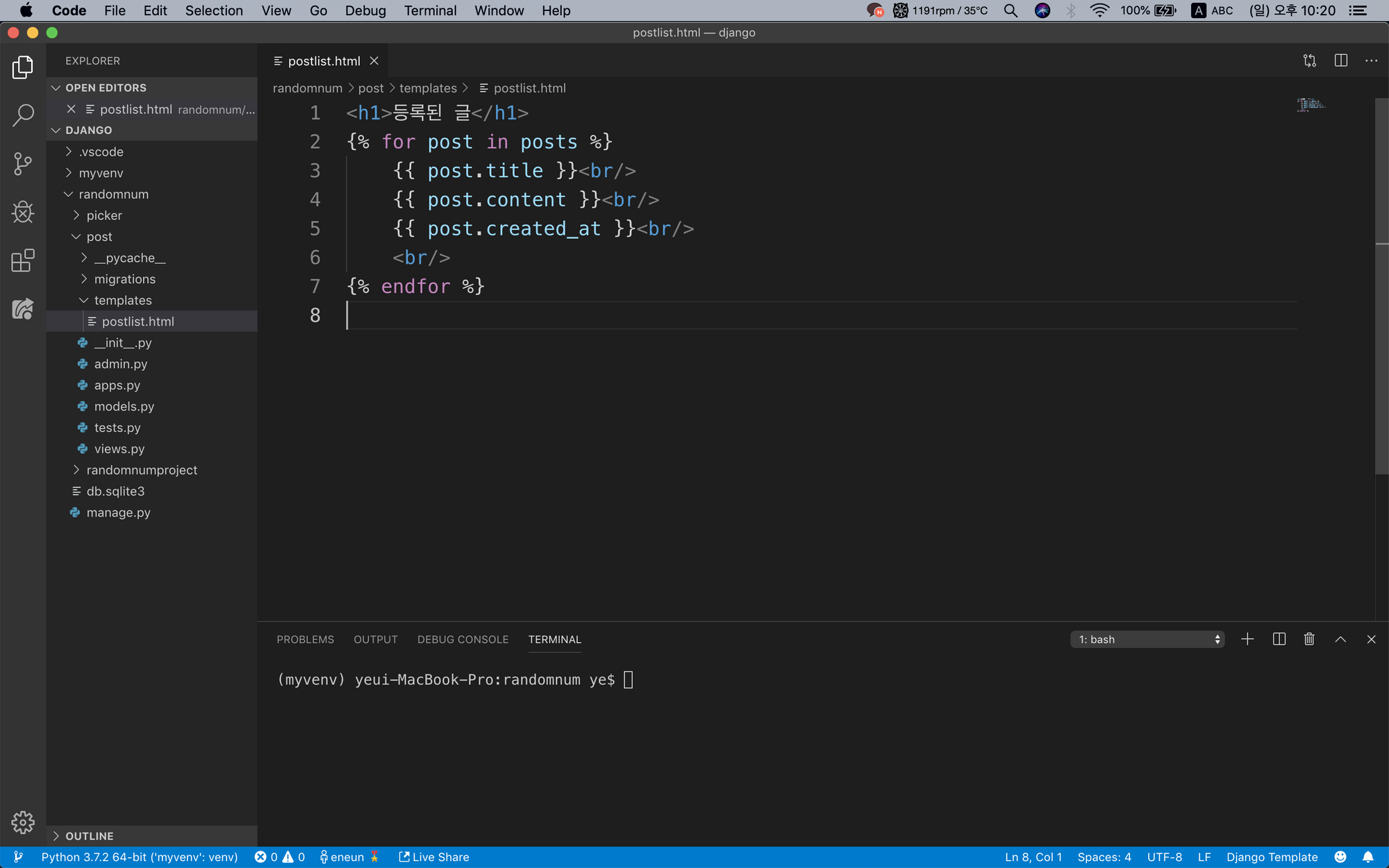Viewport: 1389px width, 868px height.
Task: Switch to the PROBLEMS panel tab
Action: pyautogui.click(x=305, y=640)
